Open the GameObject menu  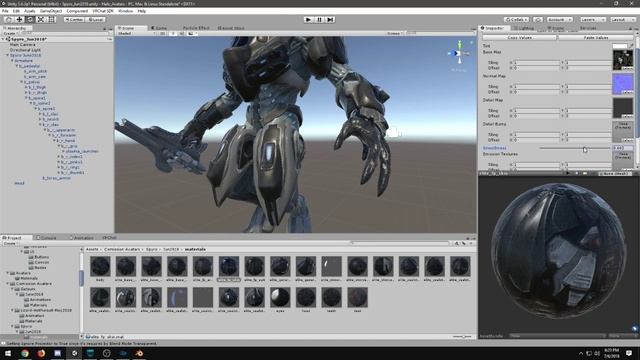point(51,11)
